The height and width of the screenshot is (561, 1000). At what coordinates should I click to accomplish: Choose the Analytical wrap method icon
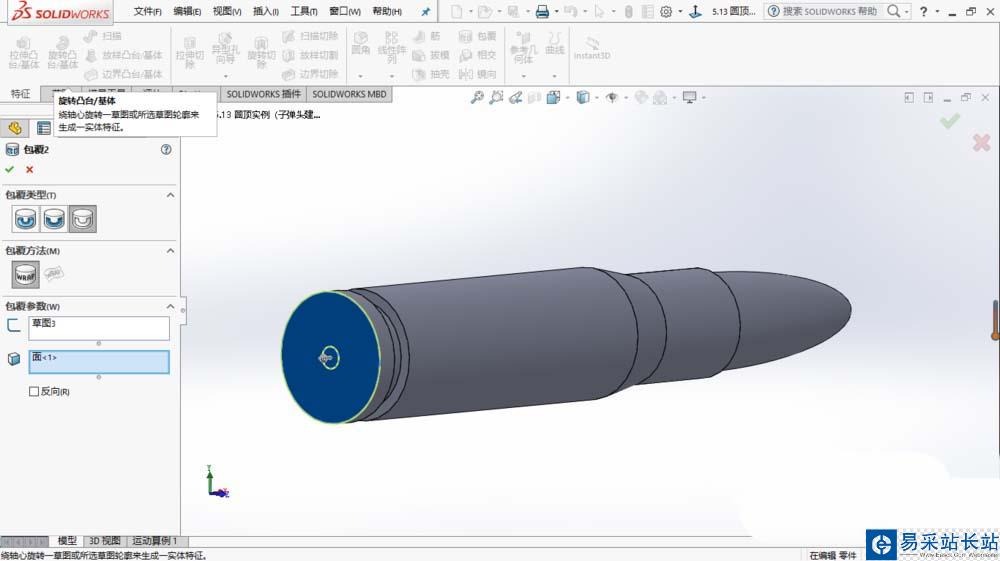(x=26, y=275)
